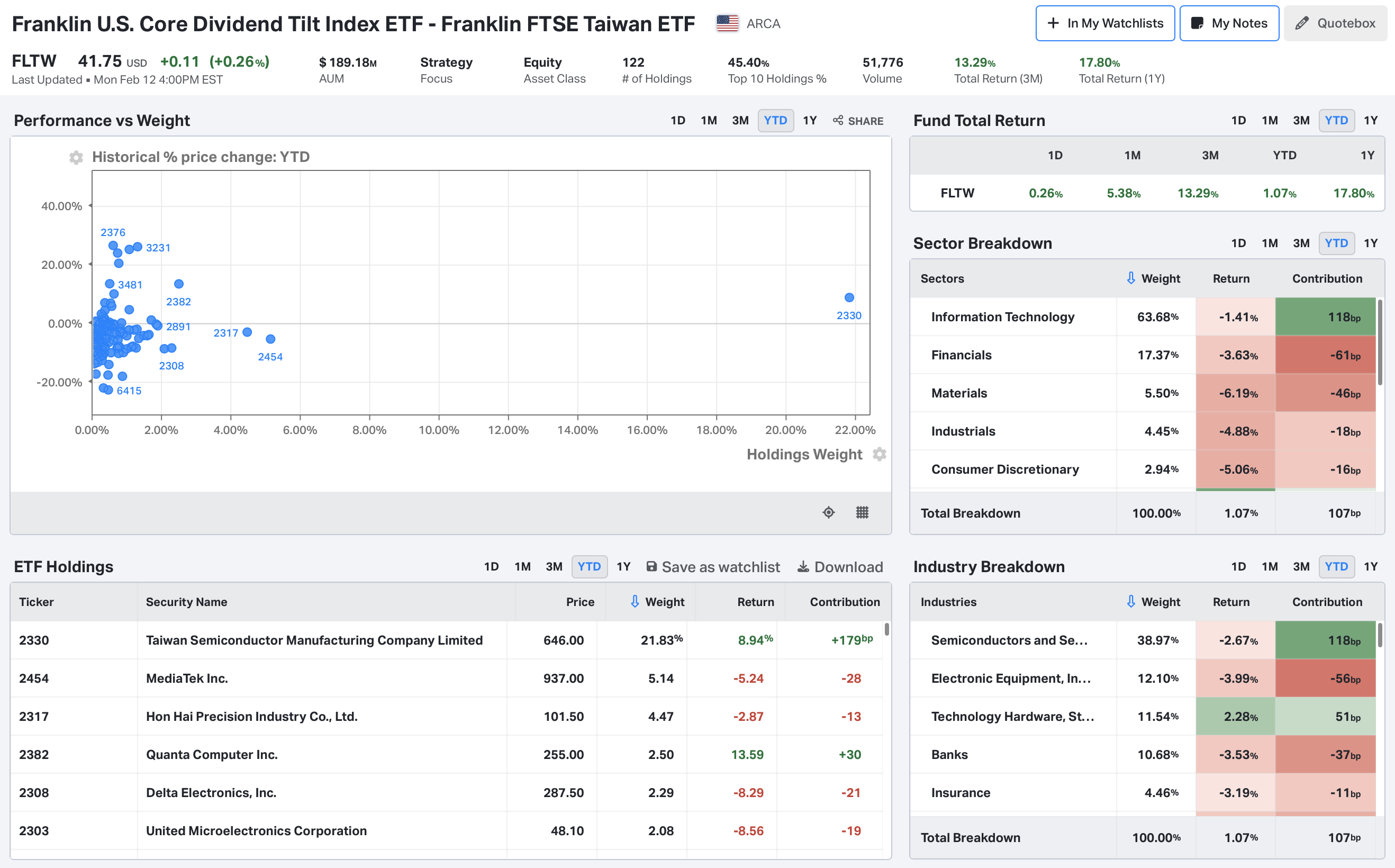Click the US flag icon beside ARCA

pyautogui.click(x=727, y=23)
